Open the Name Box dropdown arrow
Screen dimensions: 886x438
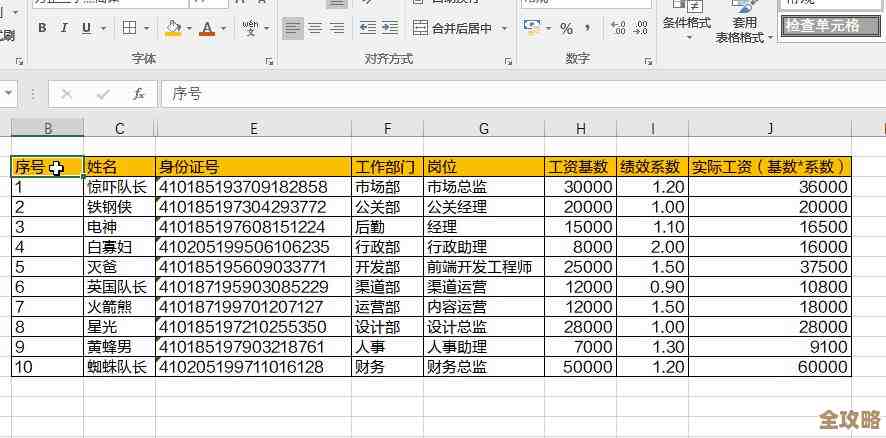(8, 94)
